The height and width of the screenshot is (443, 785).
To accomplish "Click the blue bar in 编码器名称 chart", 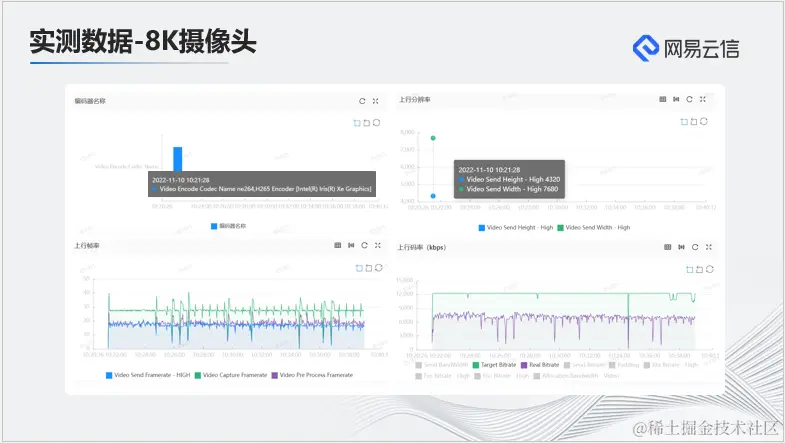I will (178, 159).
